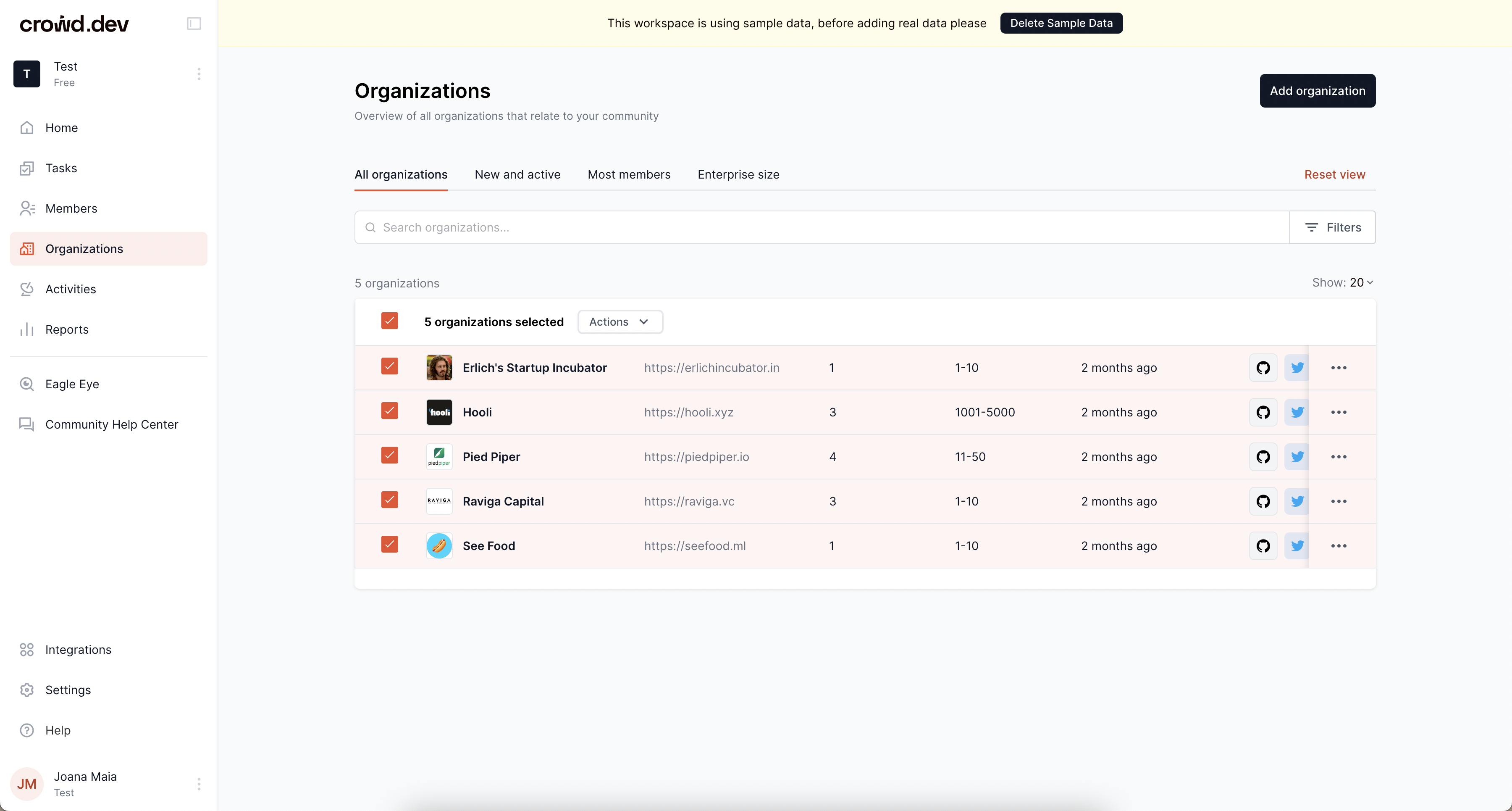Switch to the Enterprise size tab
This screenshot has height=811, width=1512.
(738, 174)
